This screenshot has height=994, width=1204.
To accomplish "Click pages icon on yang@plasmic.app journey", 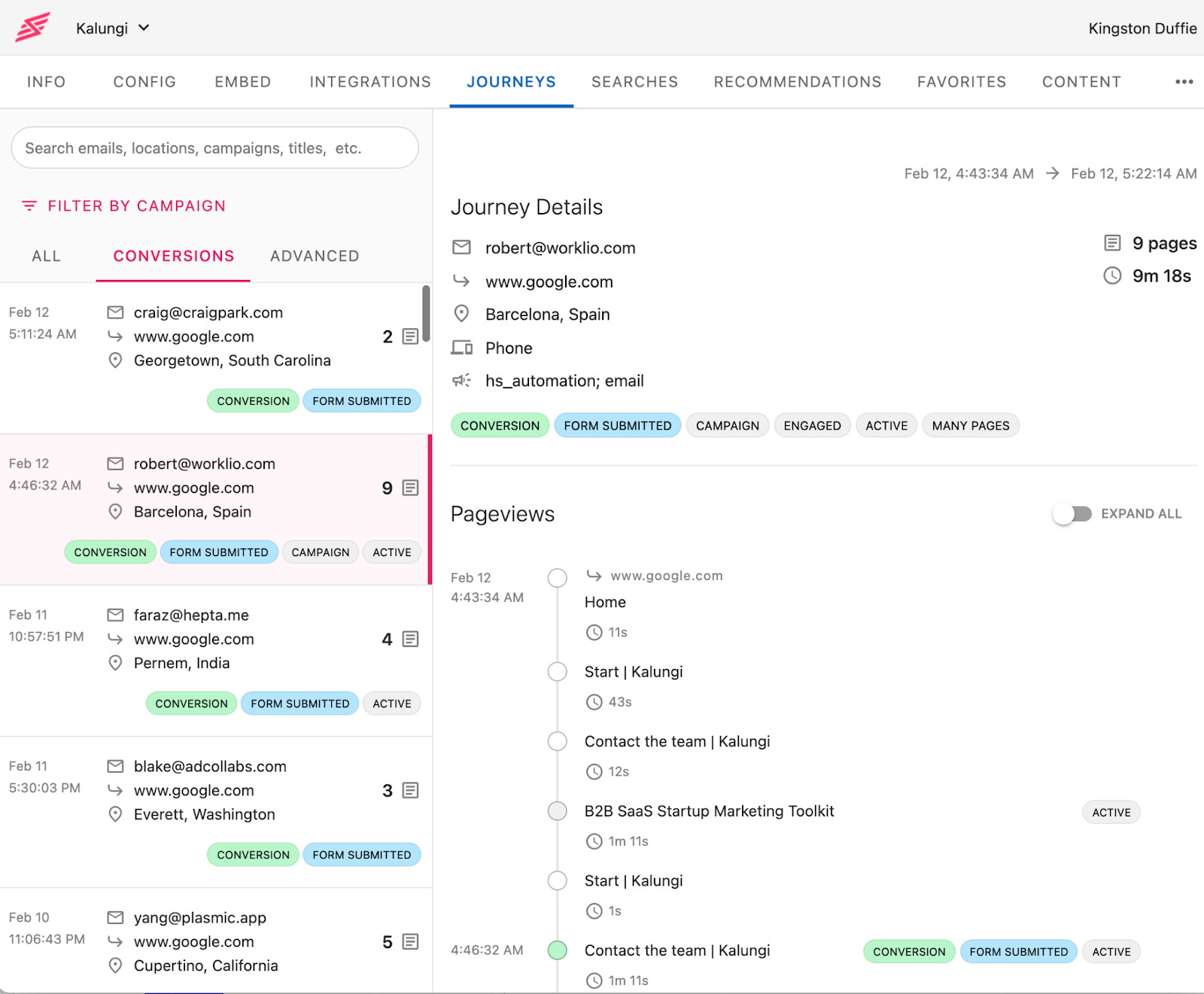I will click(410, 941).
